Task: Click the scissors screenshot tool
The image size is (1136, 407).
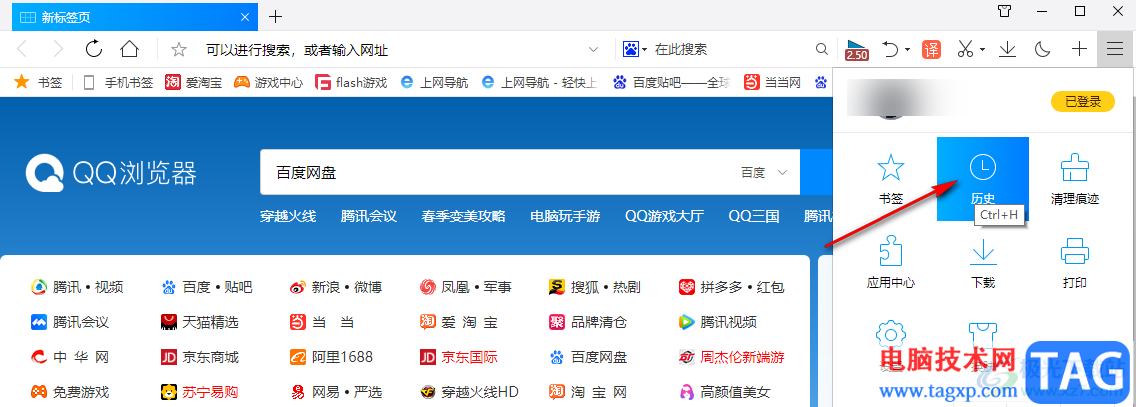Action: tap(965, 49)
